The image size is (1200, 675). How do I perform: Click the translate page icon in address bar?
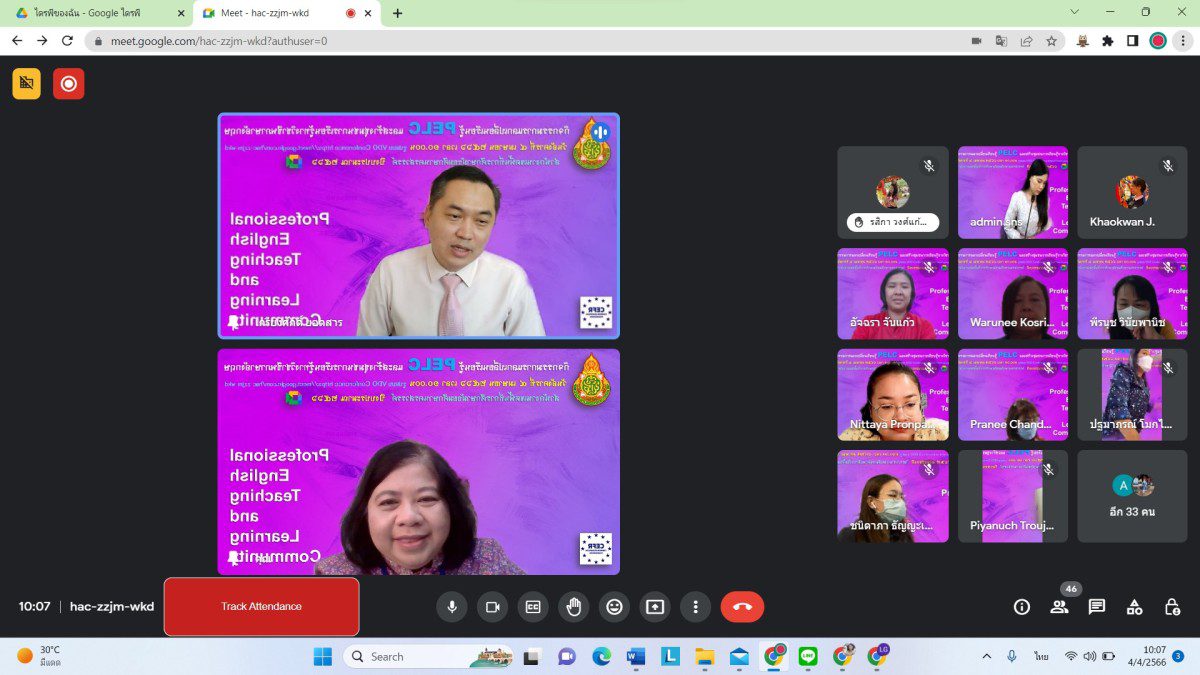point(1001,41)
